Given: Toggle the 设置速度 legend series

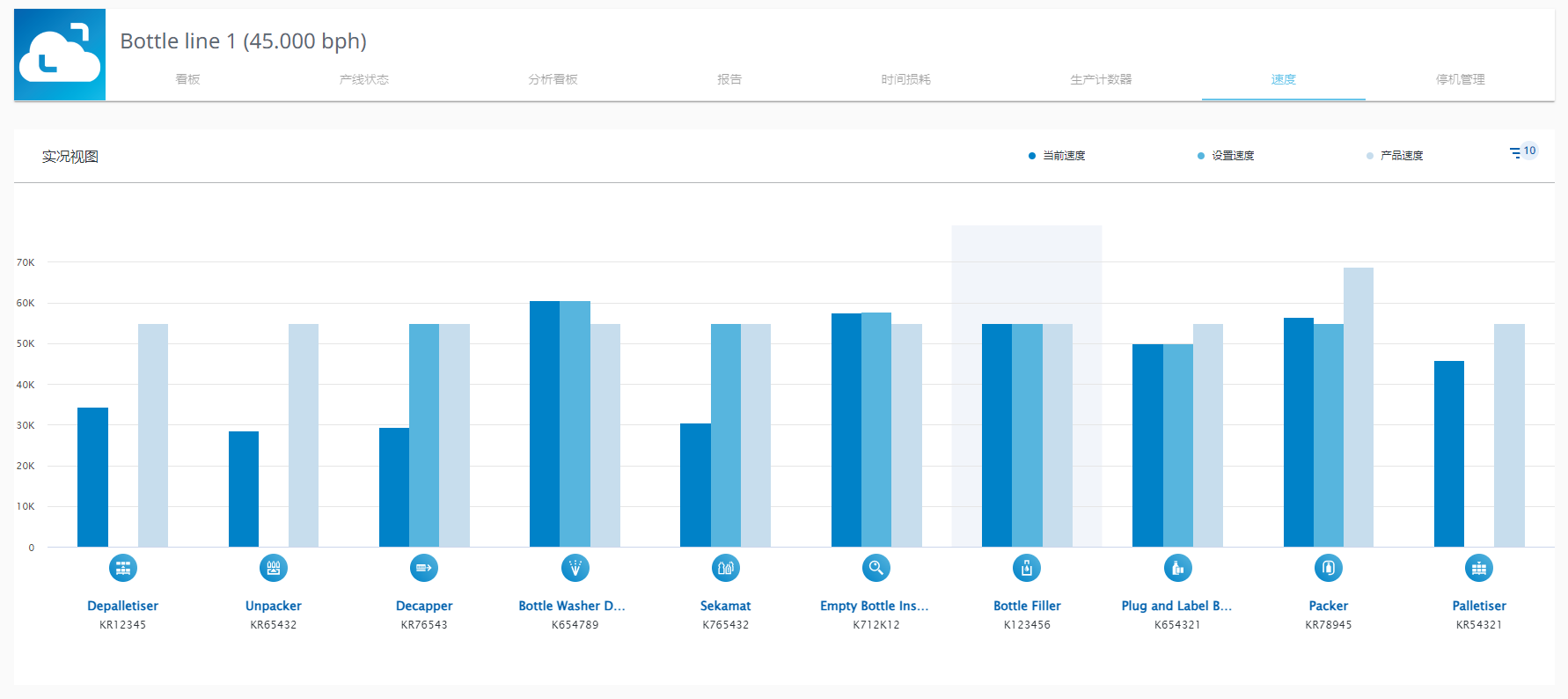Looking at the screenshot, I should [x=1226, y=156].
